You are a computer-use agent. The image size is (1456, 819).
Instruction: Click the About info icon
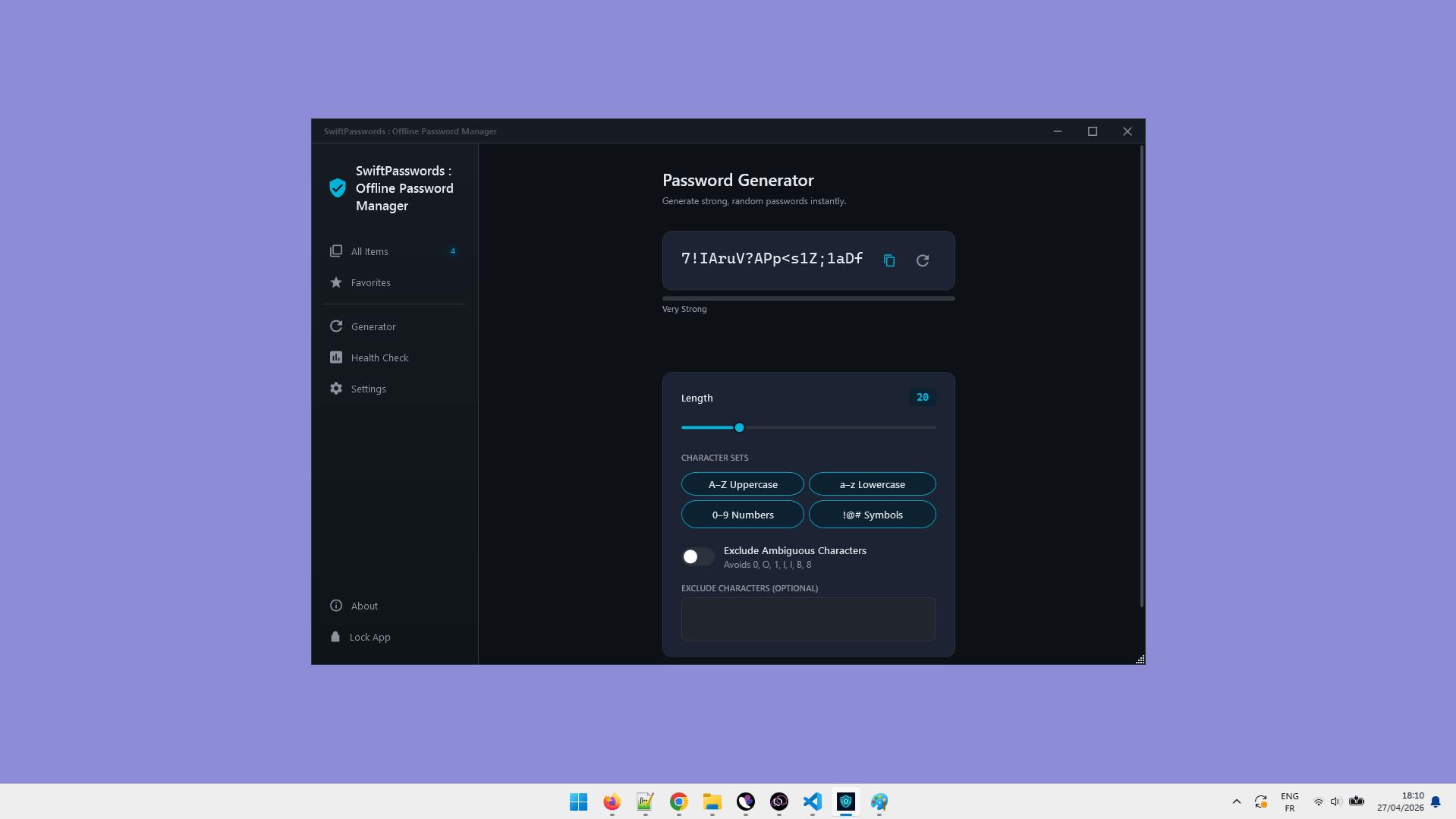(336, 605)
